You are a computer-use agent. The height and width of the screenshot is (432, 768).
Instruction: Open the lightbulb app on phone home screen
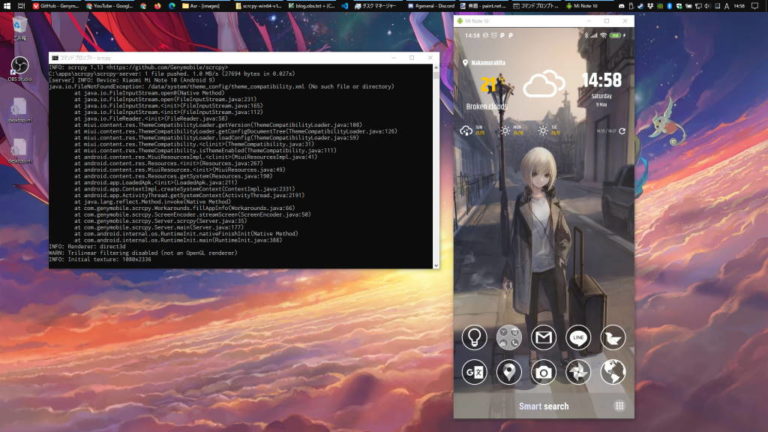474,337
